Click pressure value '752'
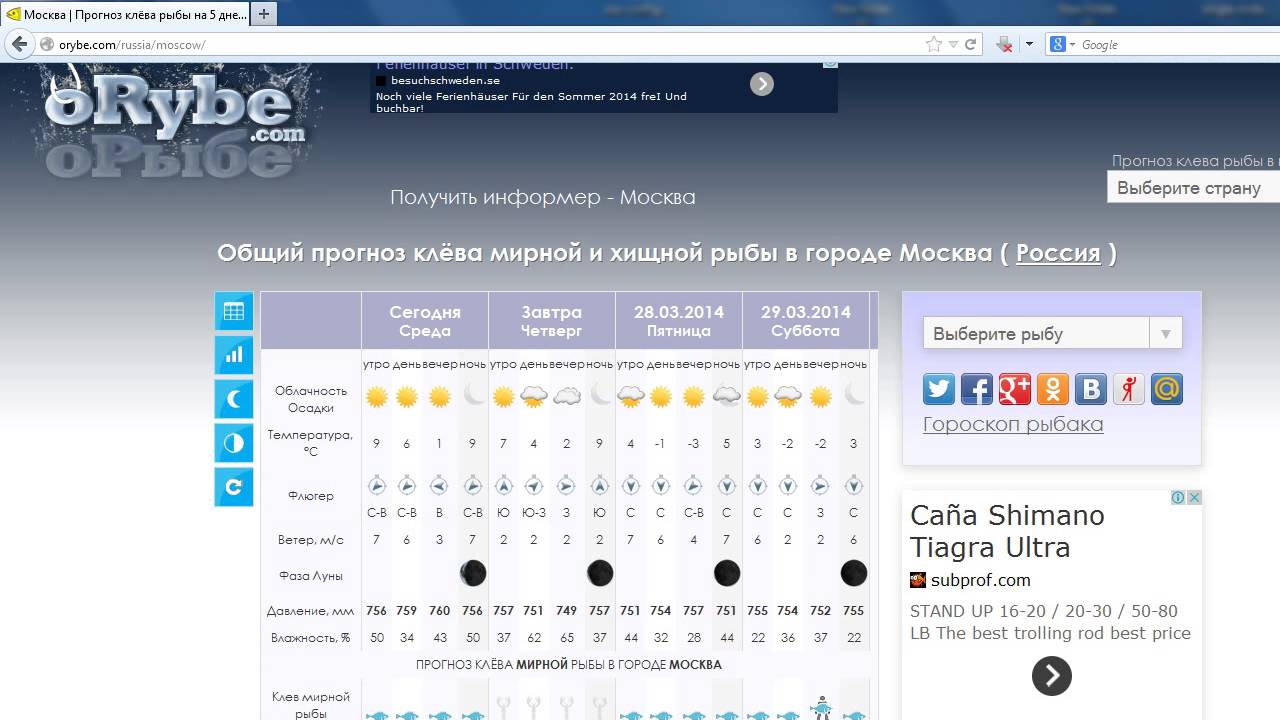Viewport: 1280px width, 720px height. pos(821,610)
